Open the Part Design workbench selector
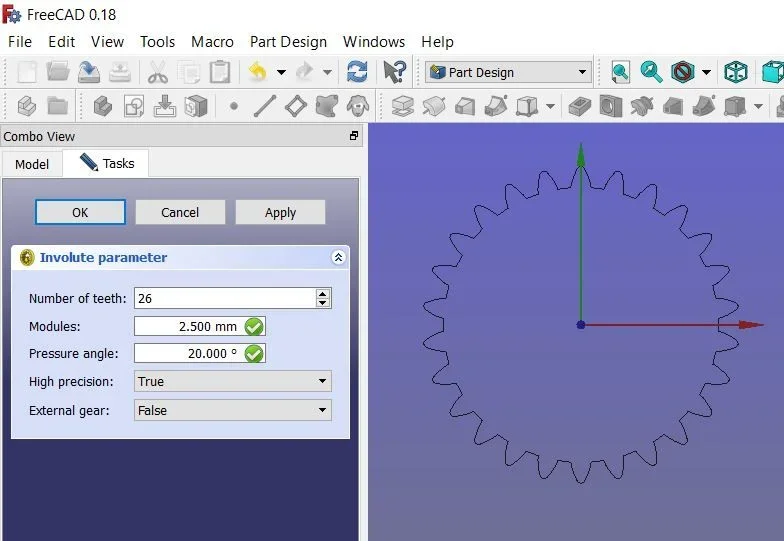 pos(508,72)
